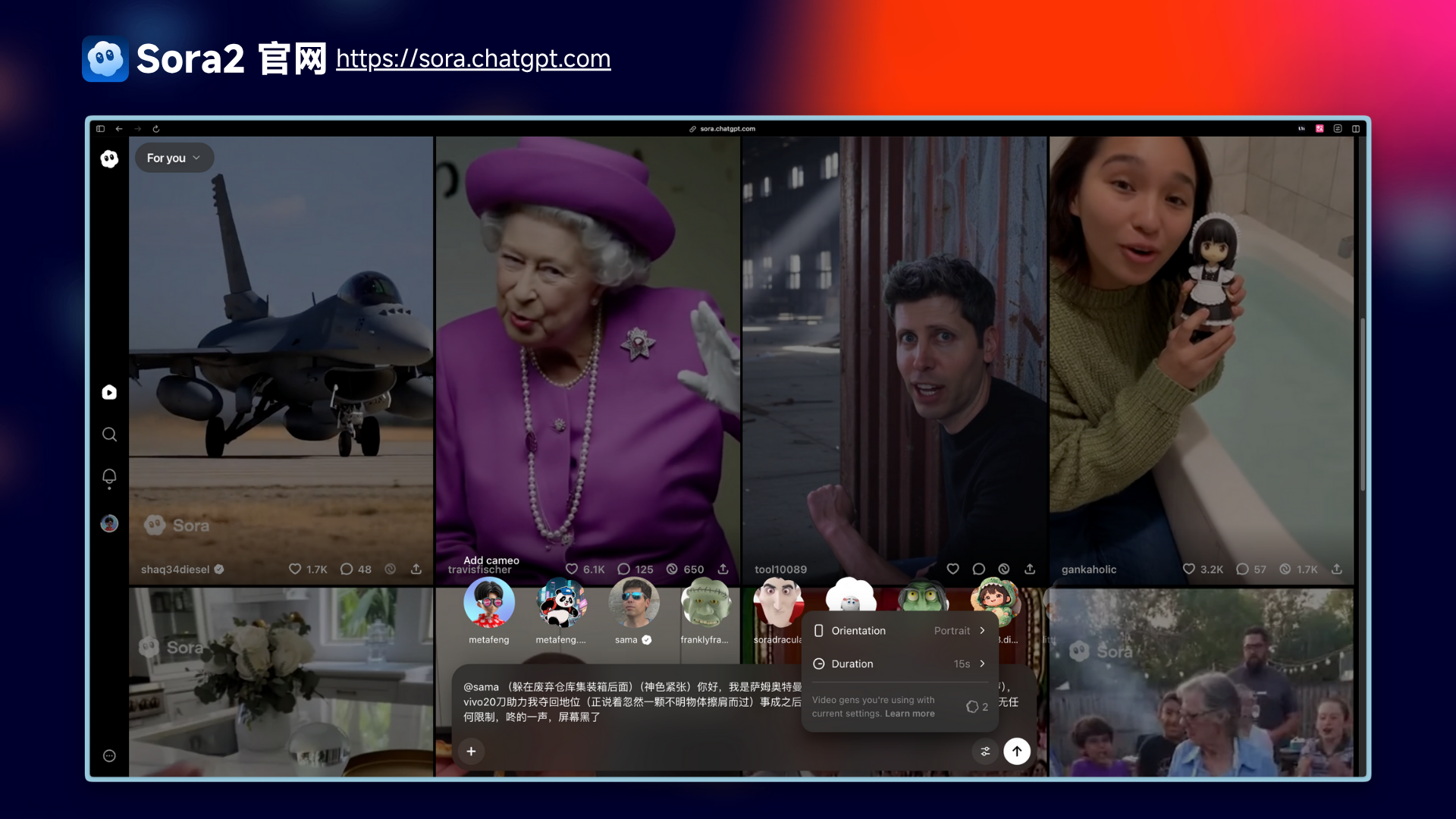This screenshot has width=1456, height=819.
Task: Open notifications bell in sidebar
Action: [109, 477]
